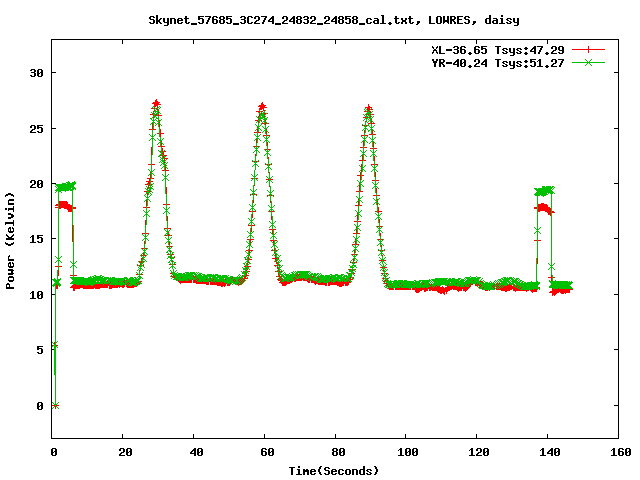Click the Time(Seconds) x-axis label
Viewport: 640px width, 480px height.
coord(333,470)
